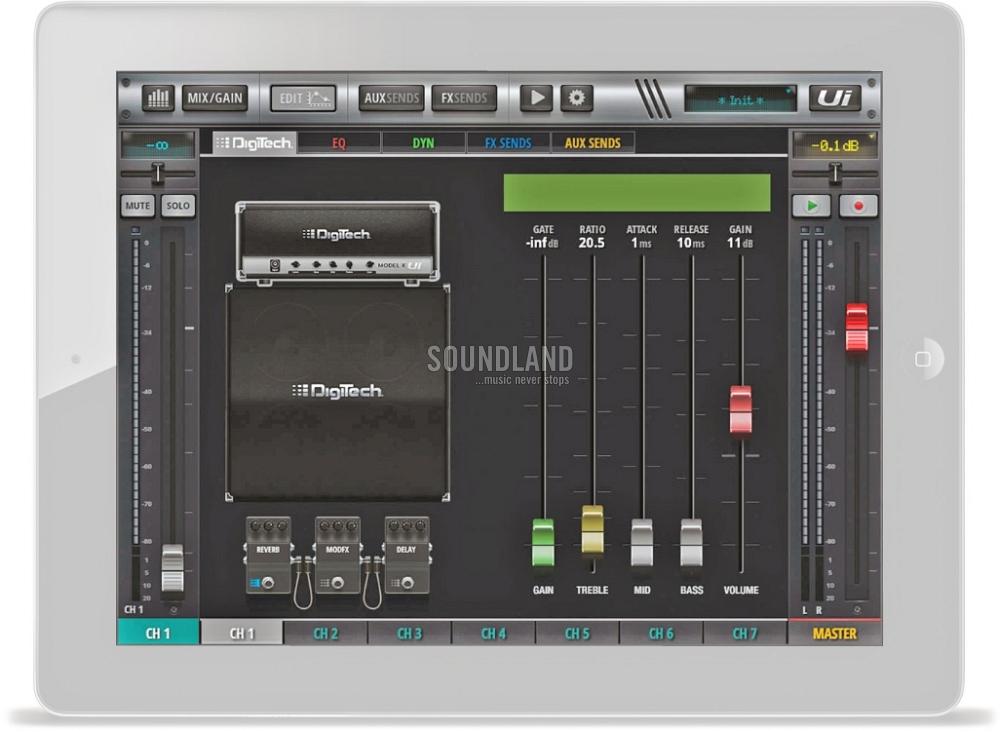Viewport: 1000px width, 732px height.
Task: Click the RATIO value 20.5
Action: pyautogui.click(x=592, y=243)
